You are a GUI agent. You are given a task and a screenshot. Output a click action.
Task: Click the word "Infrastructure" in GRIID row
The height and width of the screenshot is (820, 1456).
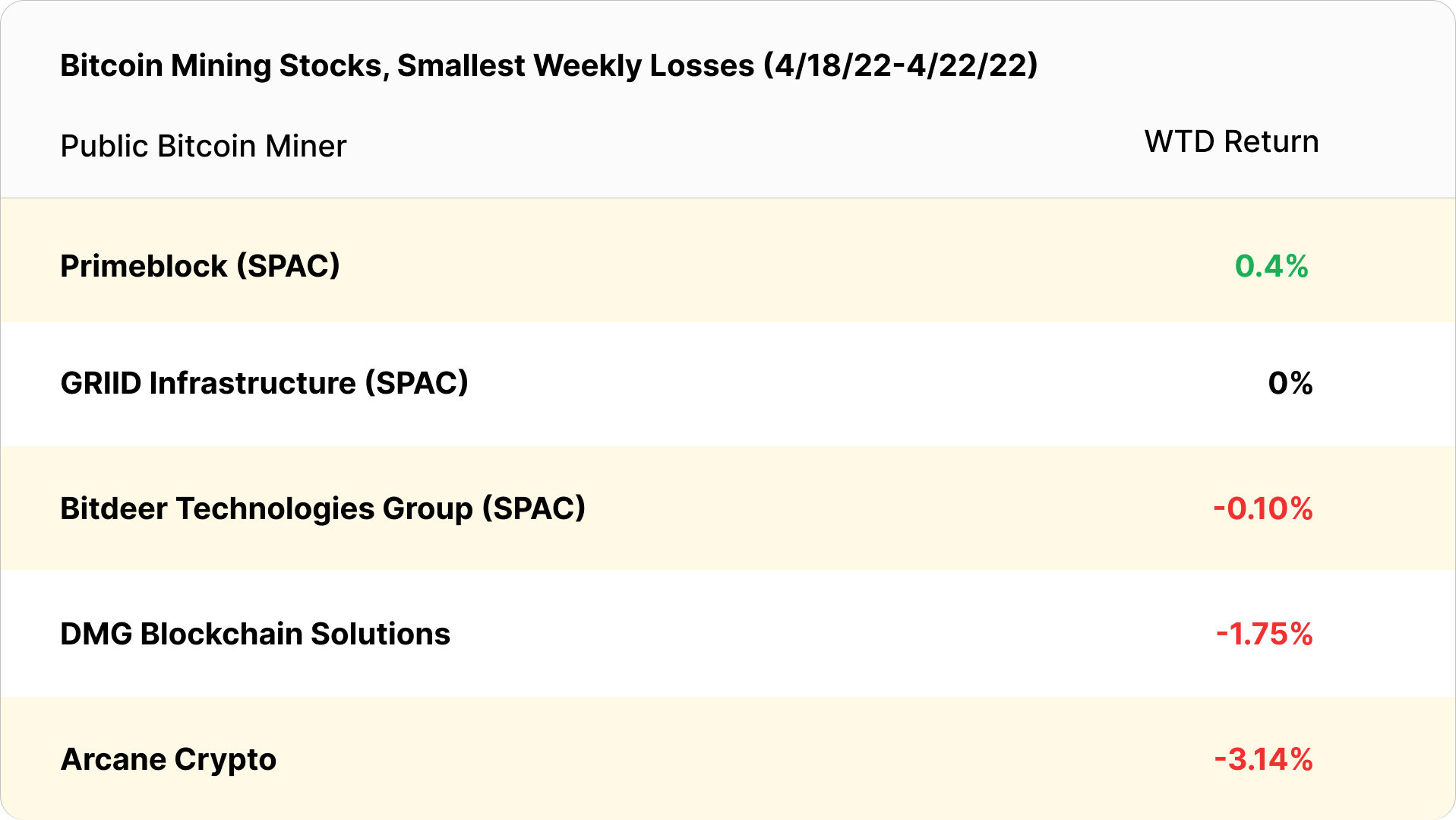pos(252,384)
